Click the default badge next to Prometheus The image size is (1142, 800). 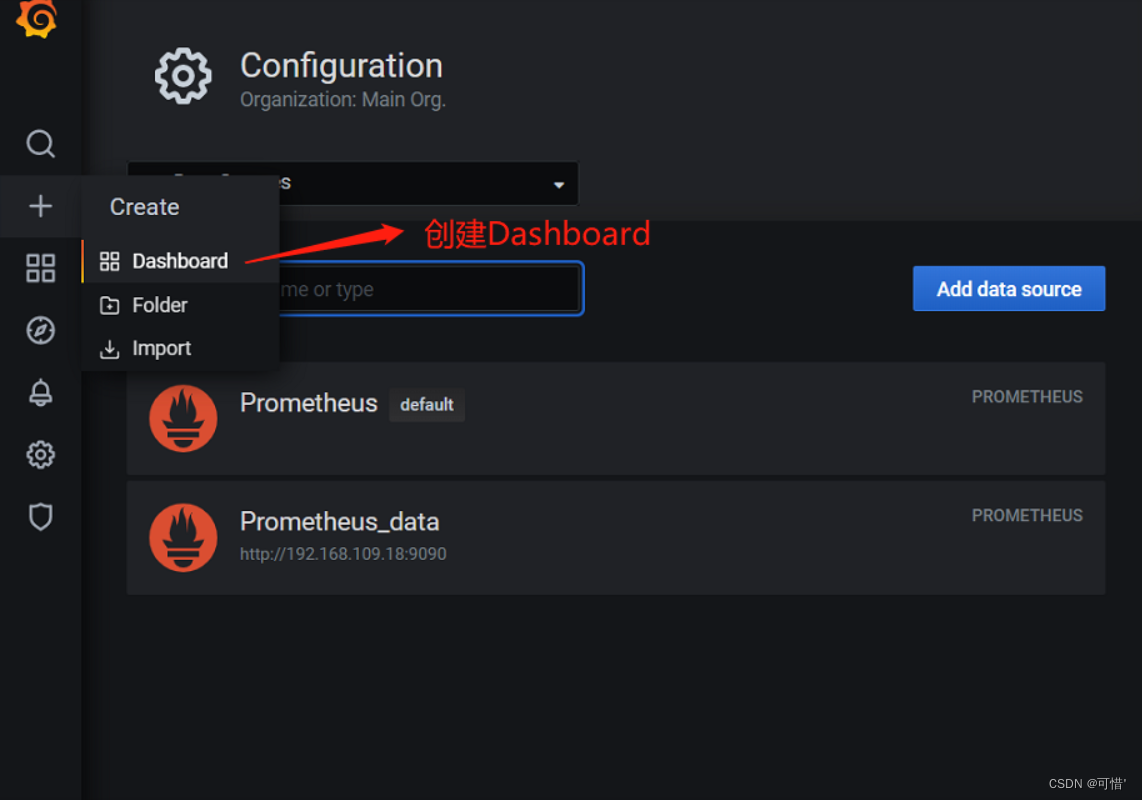point(427,404)
